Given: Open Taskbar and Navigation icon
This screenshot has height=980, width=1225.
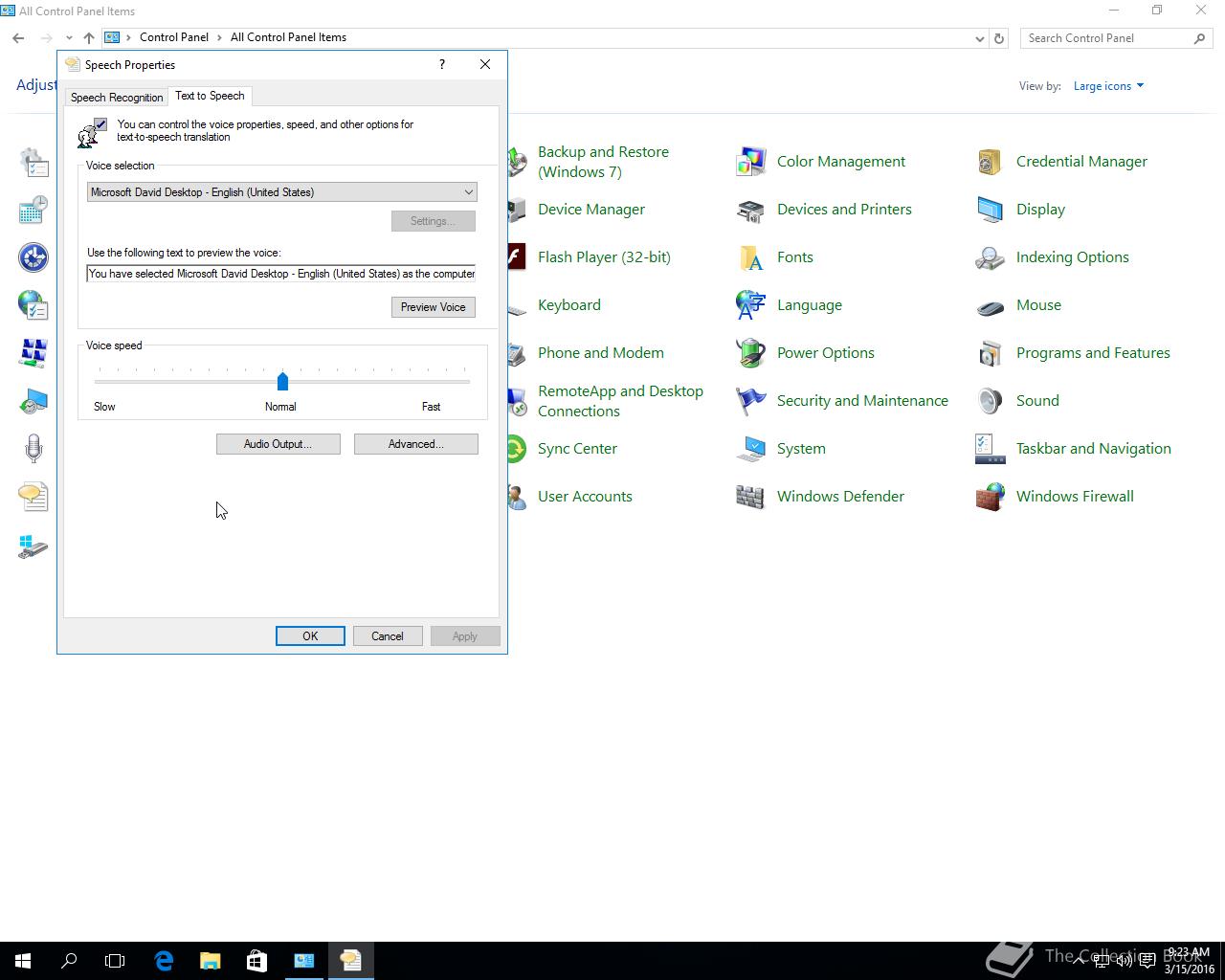Looking at the screenshot, I should tap(990, 448).
